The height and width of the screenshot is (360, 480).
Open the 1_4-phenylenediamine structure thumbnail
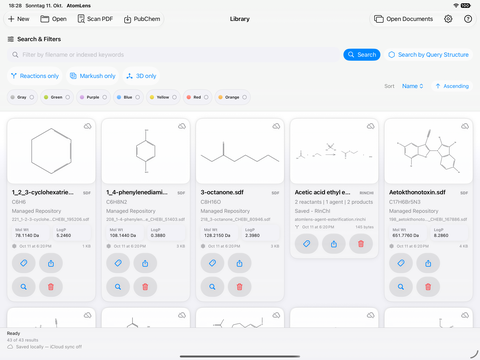click(x=146, y=151)
